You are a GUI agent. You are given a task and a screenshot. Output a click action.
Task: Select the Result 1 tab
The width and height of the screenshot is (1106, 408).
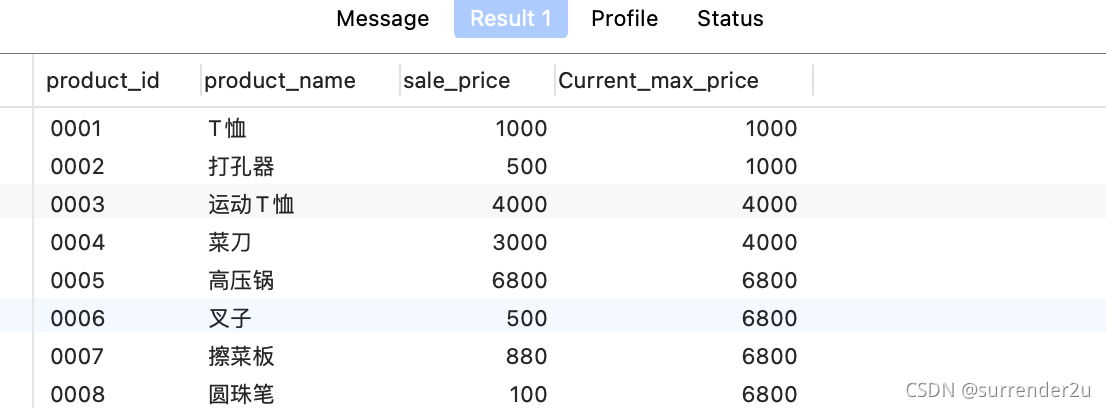[511, 18]
